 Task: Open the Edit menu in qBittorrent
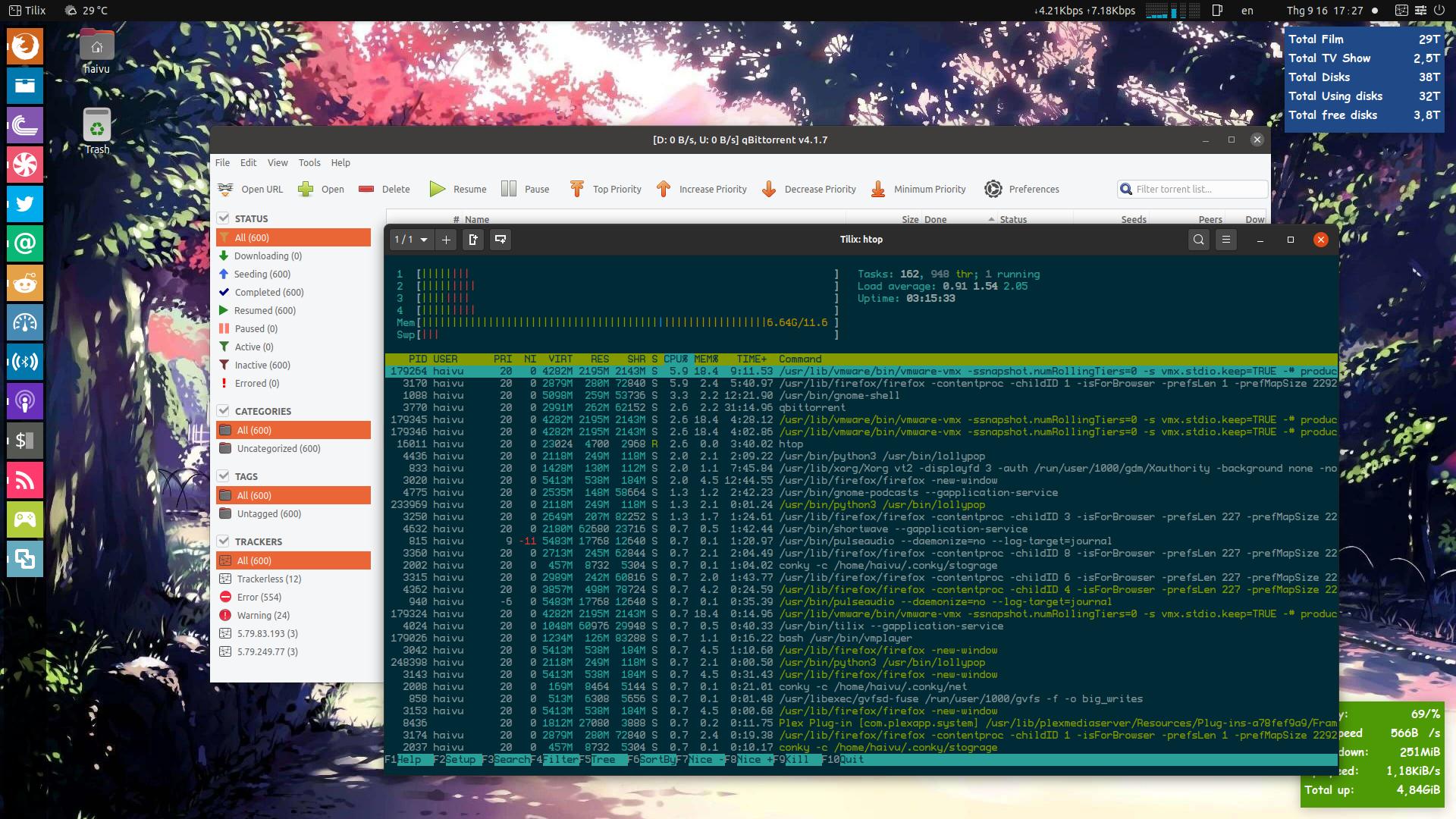pos(248,162)
